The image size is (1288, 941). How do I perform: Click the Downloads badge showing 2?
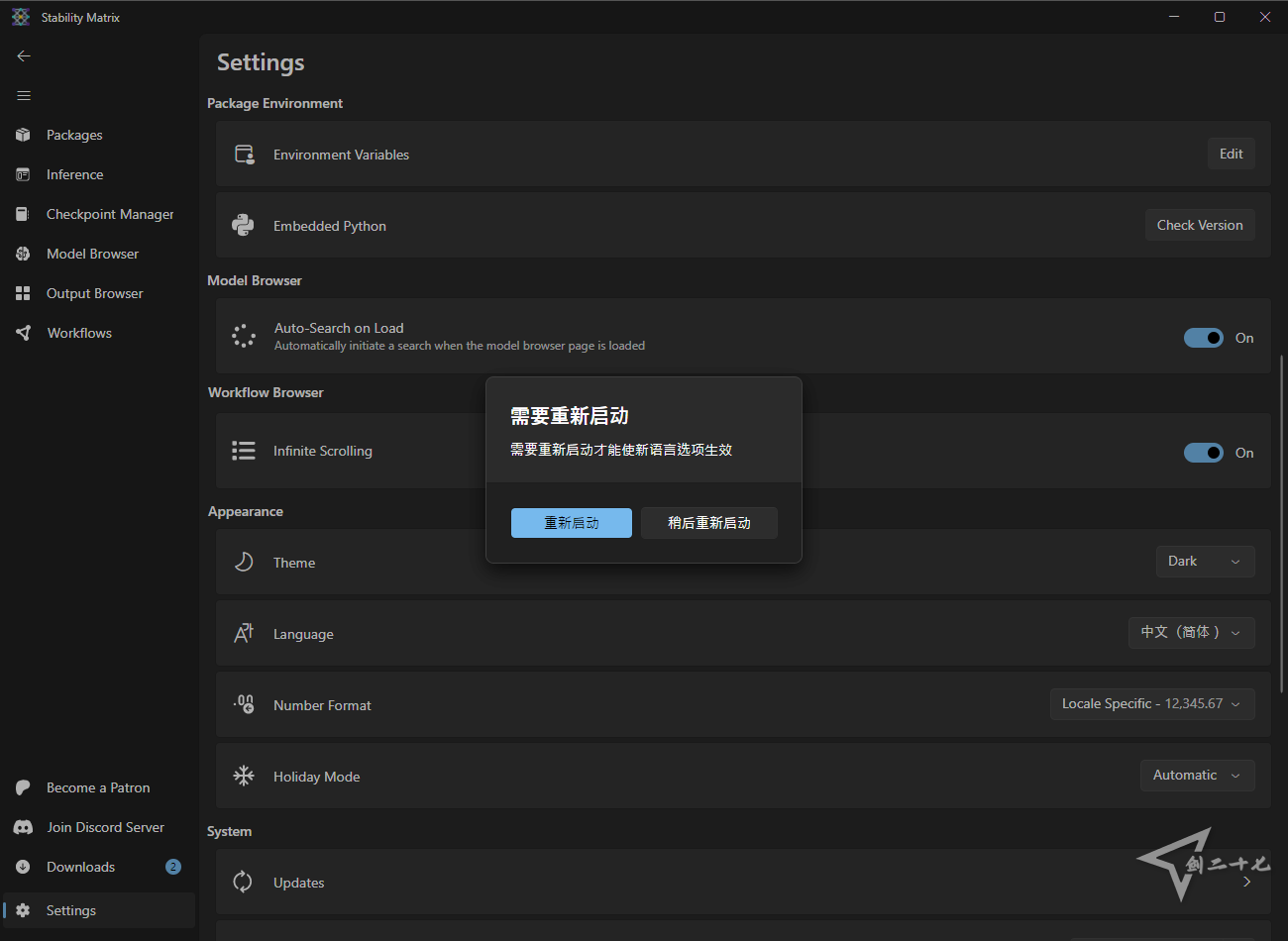173,867
